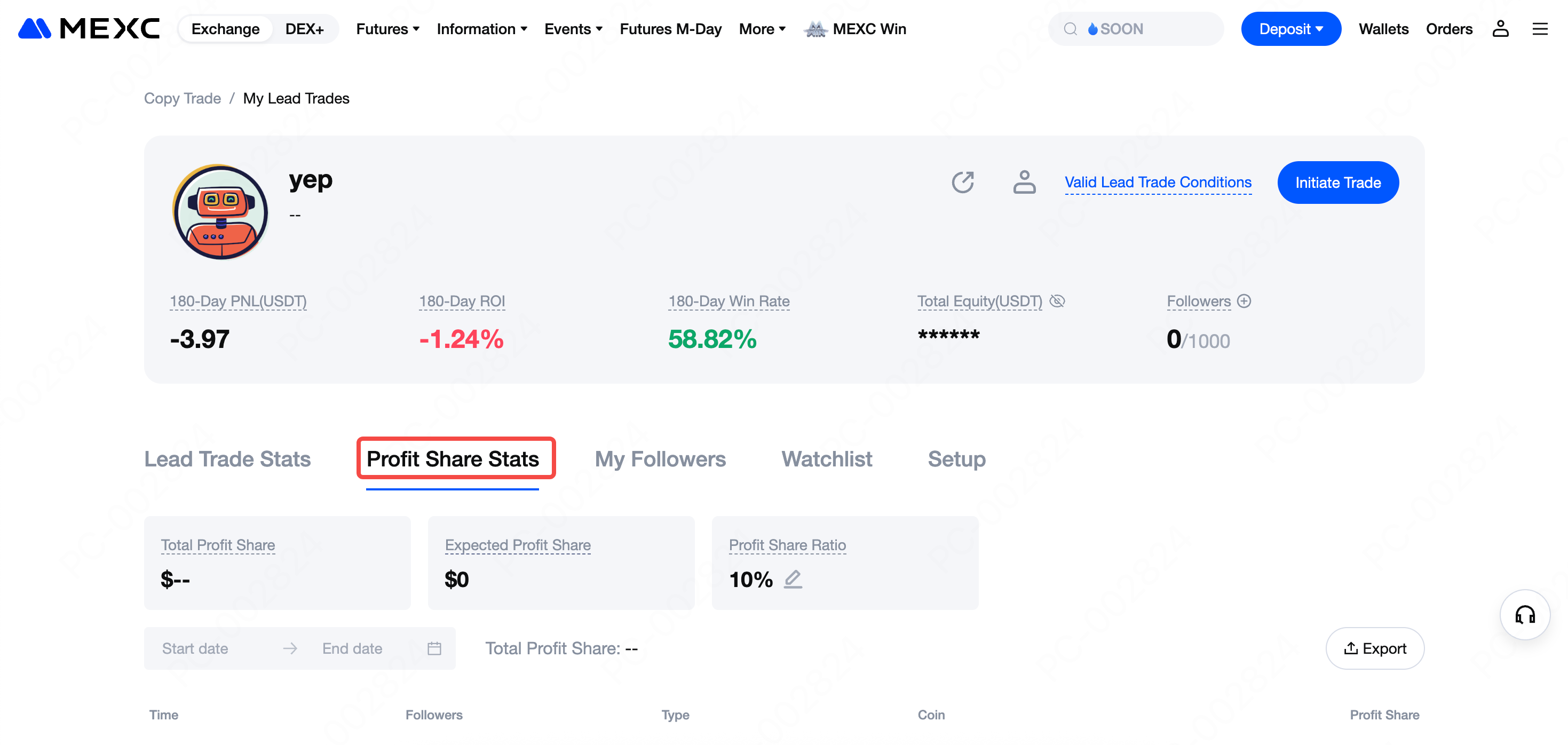Select the Exchange mode toggle
Image resolution: width=1568 pixels, height=745 pixels.
click(225, 29)
